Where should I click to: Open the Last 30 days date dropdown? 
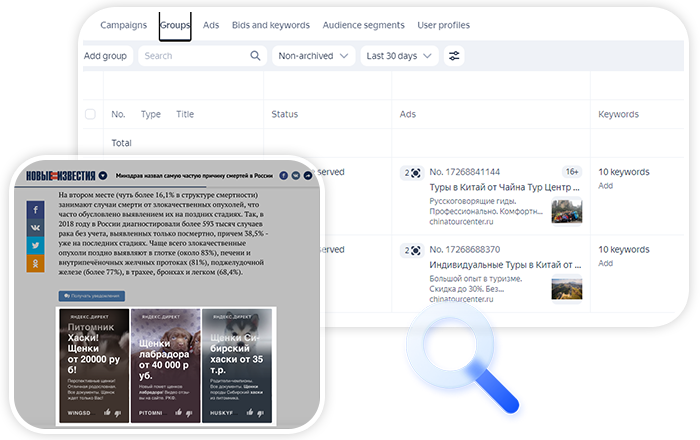pos(399,56)
